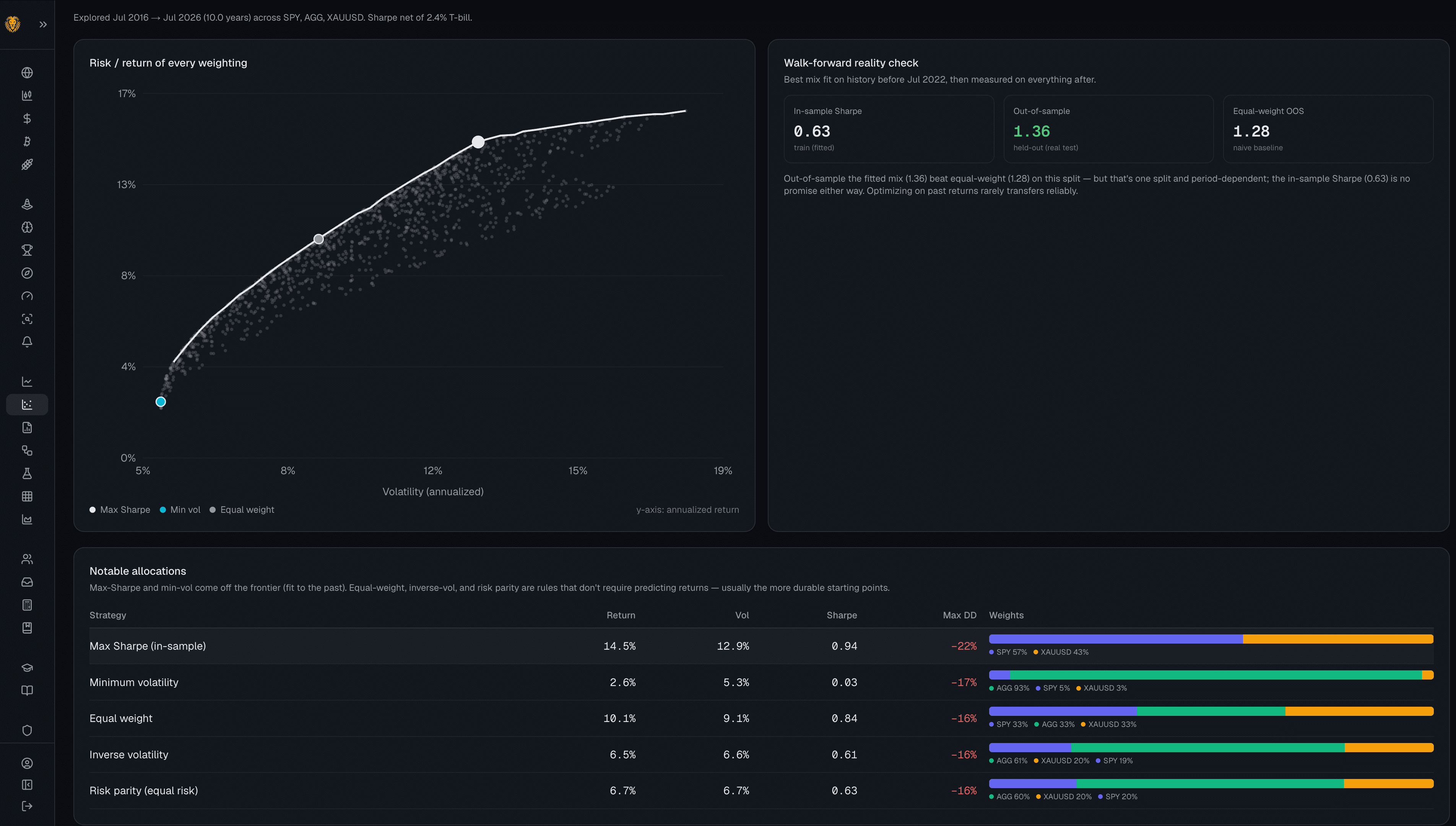Click the "XAUUSD 43%" weight label
The width and height of the screenshot is (1456, 826).
(1061, 652)
